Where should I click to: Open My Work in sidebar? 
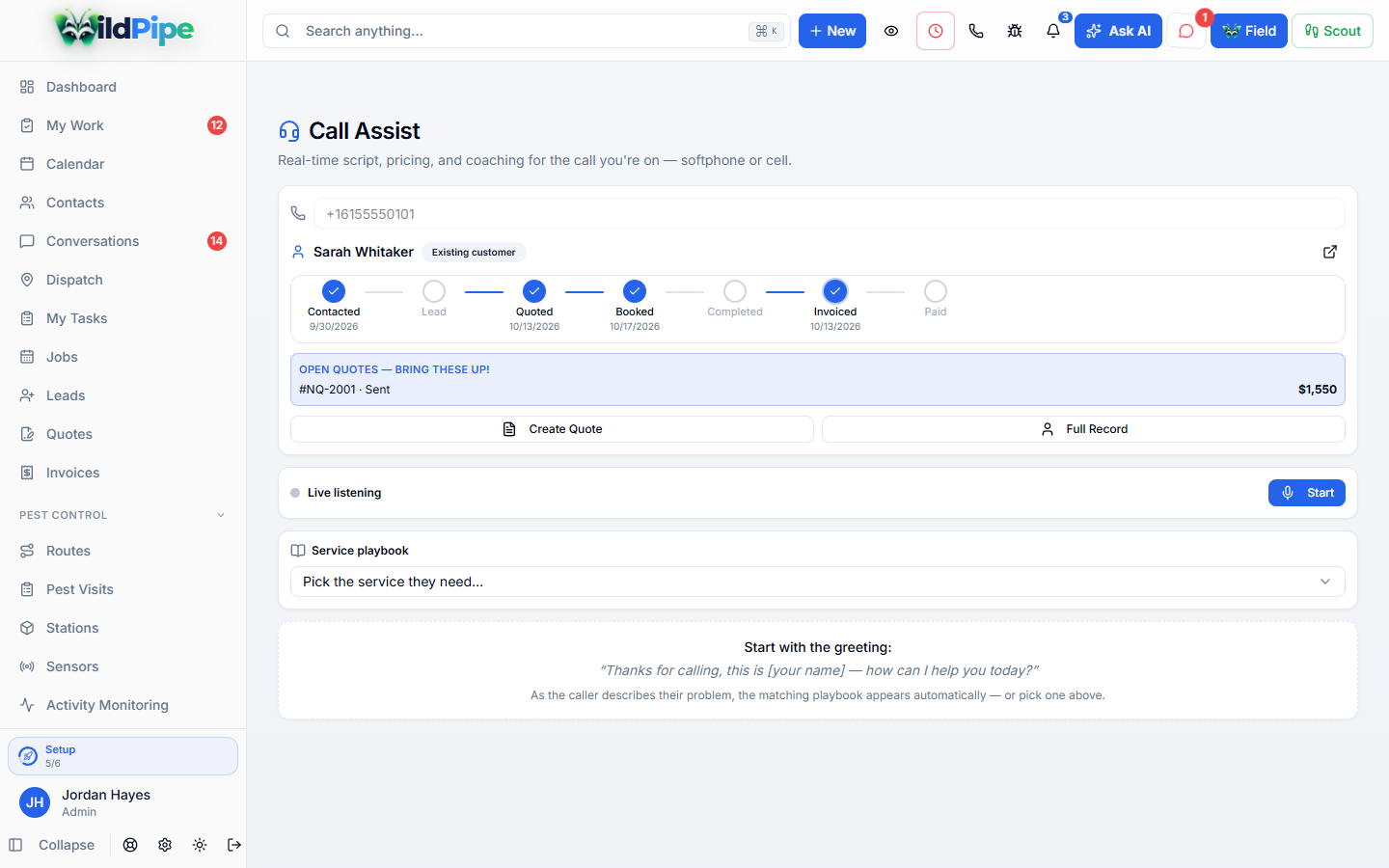123,125
